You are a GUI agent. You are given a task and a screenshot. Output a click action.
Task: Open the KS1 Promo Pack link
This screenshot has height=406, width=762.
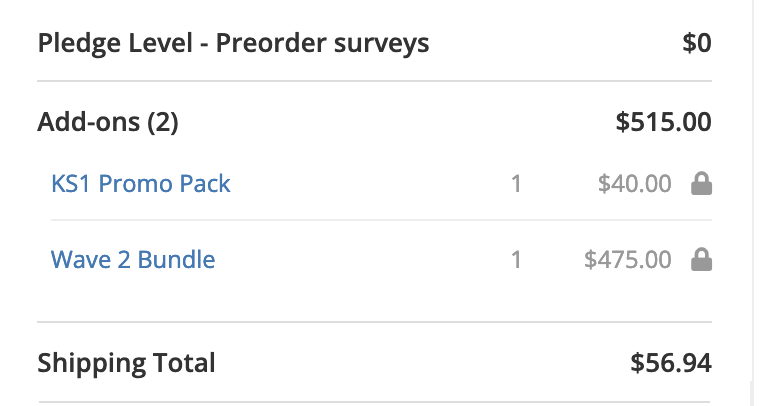pyautogui.click(x=140, y=184)
